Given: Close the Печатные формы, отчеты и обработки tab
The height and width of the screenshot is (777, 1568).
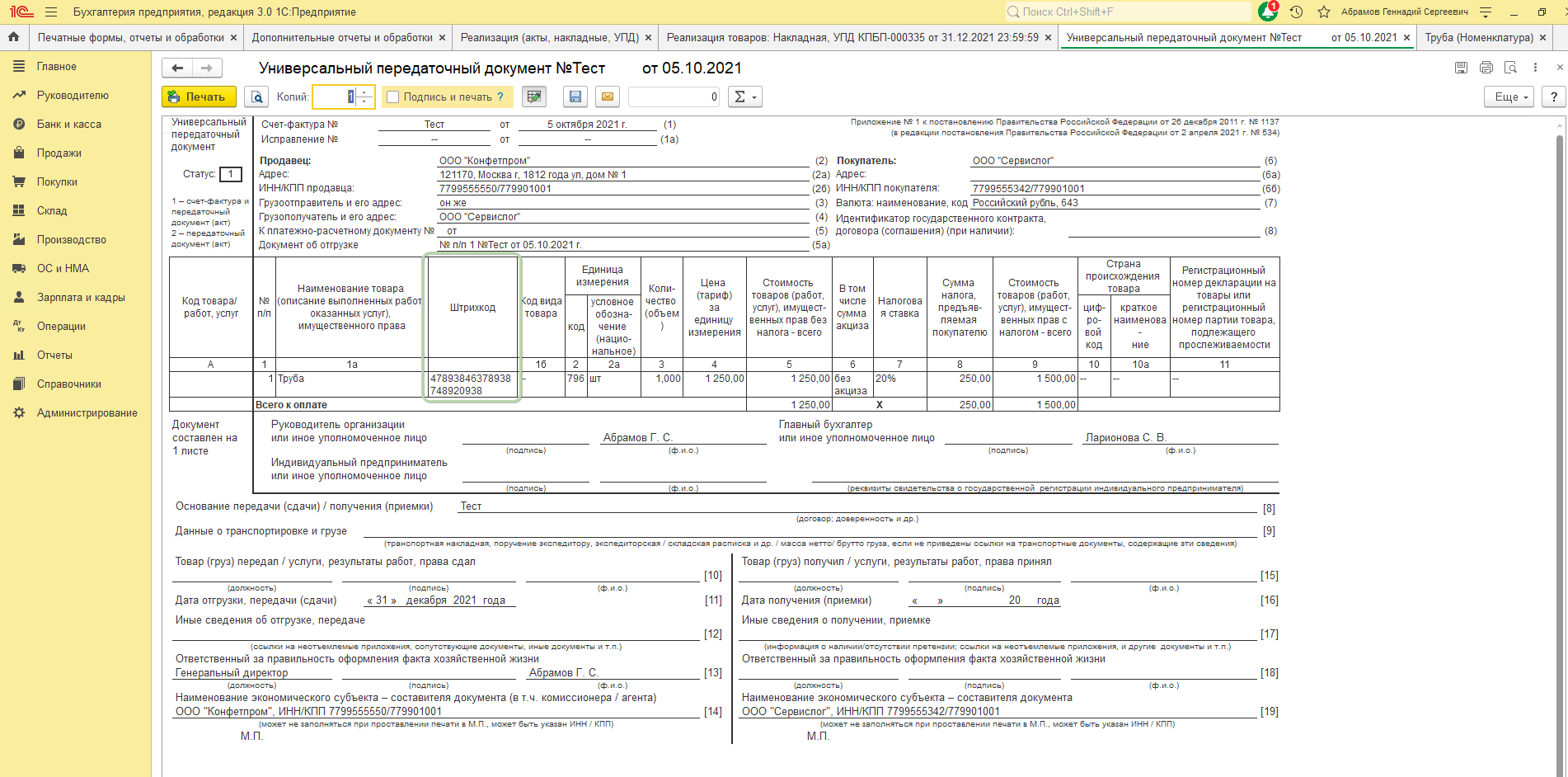Looking at the screenshot, I should pyautogui.click(x=233, y=38).
